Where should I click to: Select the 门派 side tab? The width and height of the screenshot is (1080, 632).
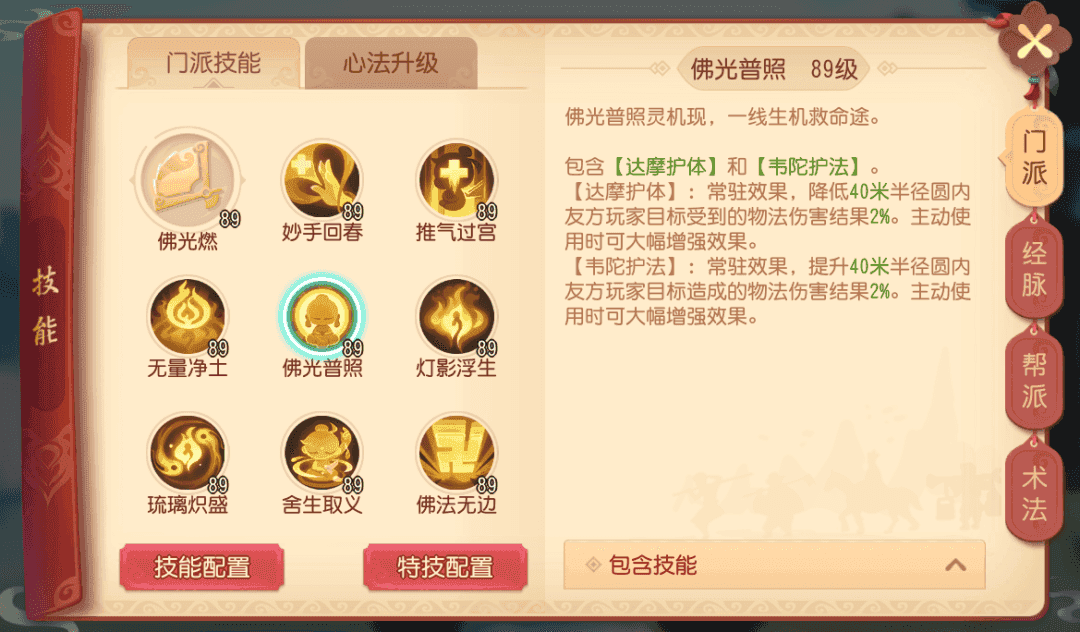point(1032,157)
